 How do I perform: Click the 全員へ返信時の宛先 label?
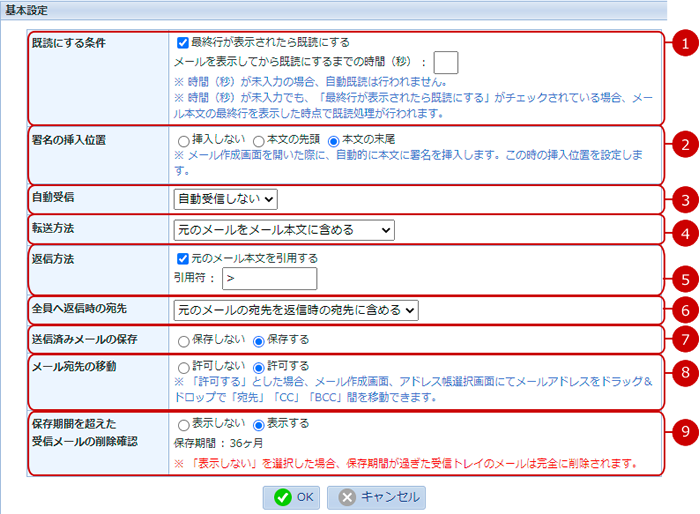[79, 309]
